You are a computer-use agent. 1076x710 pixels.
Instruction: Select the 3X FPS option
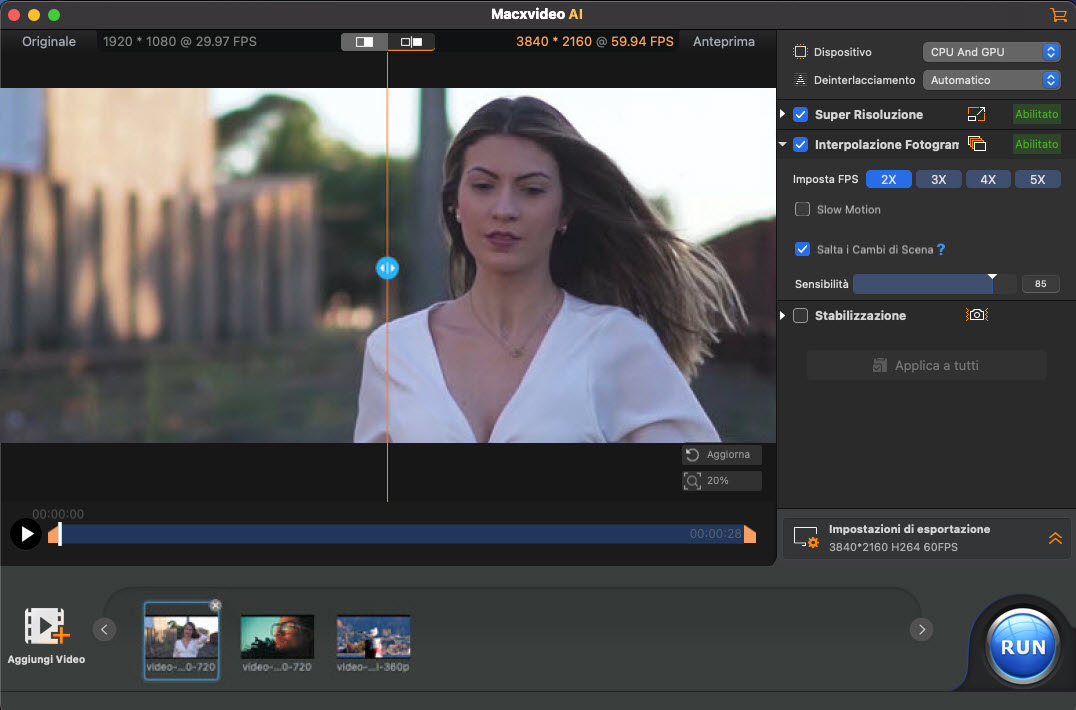[x=938, y=180]
